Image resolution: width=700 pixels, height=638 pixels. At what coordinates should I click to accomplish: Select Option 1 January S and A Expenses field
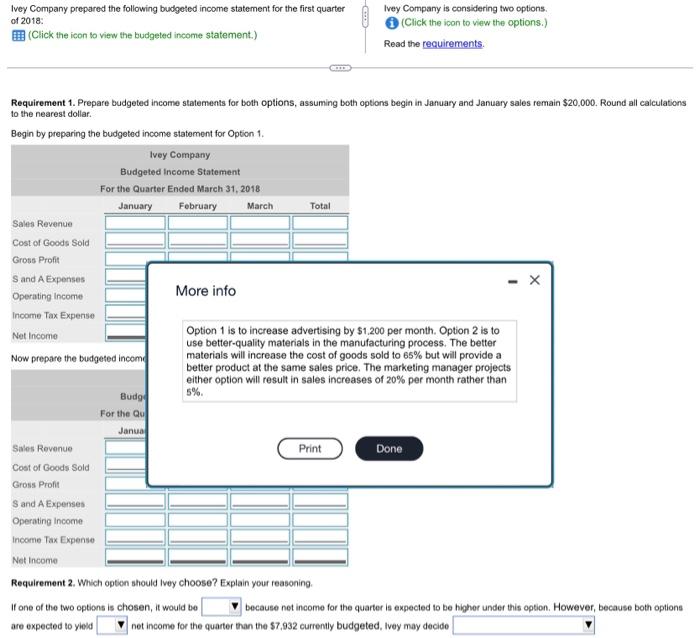126,277
